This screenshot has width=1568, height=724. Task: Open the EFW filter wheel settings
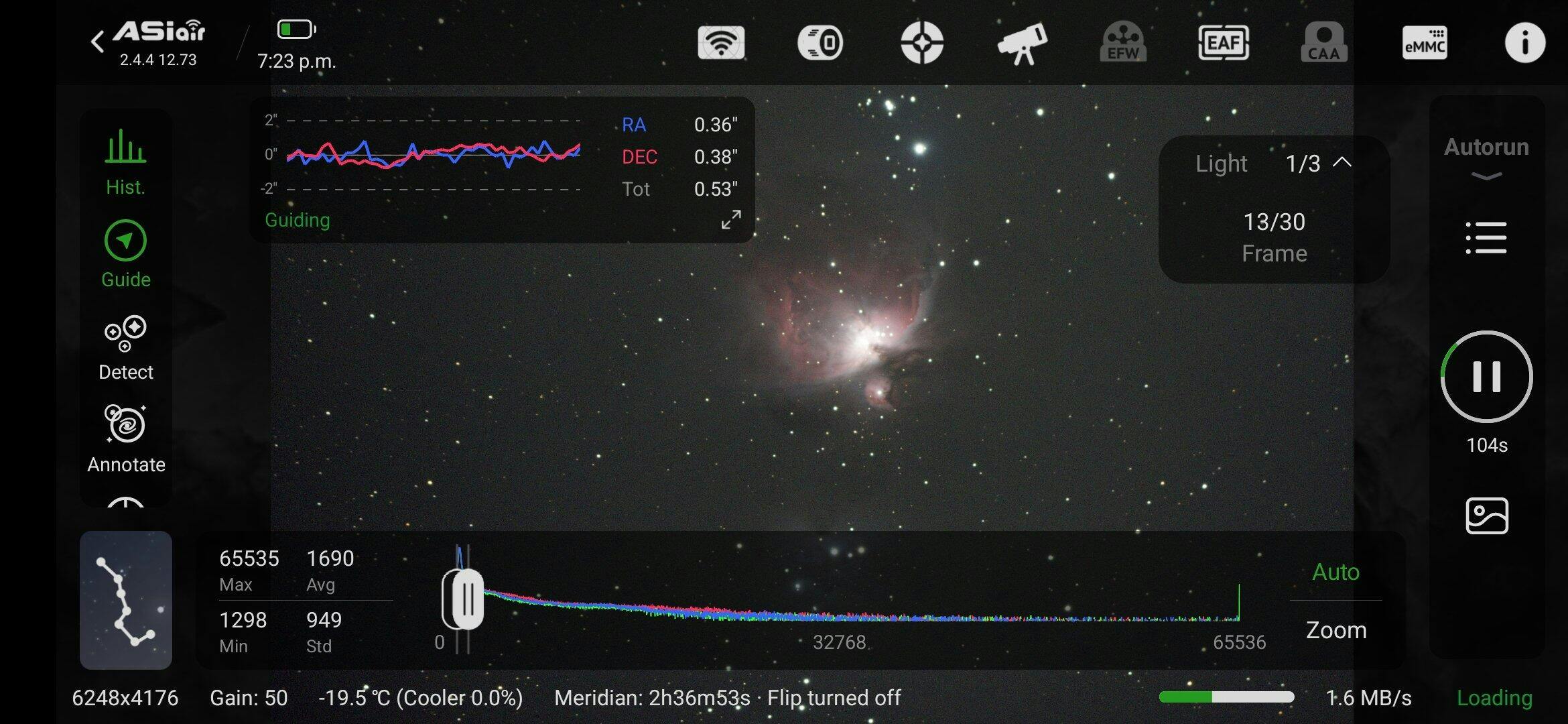click(1123, 43)
